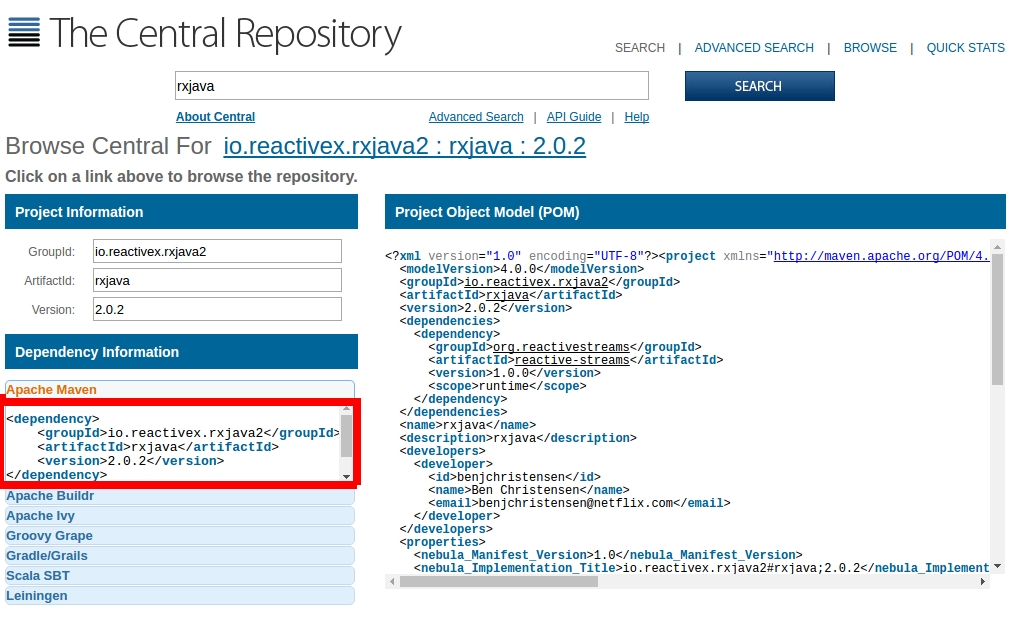This screenshot has width=1029, height=627.
Task: Click the blue SEARCH button
Action: point(759,86)
